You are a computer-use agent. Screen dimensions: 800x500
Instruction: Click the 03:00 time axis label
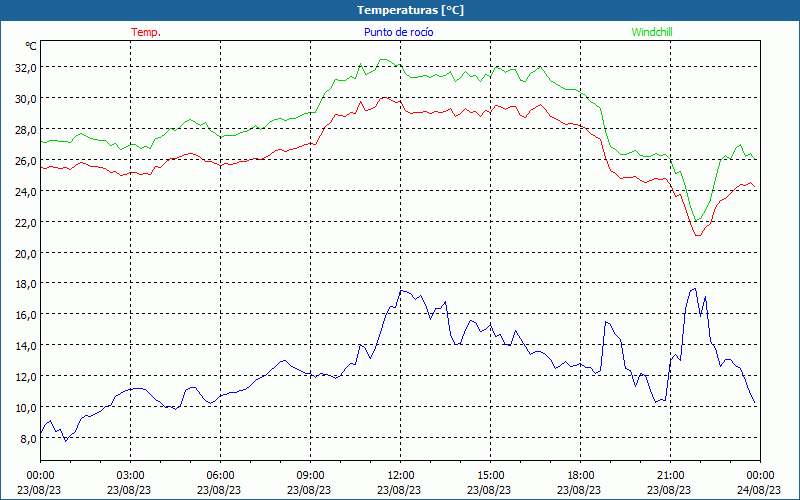click(x=131, y=476)
